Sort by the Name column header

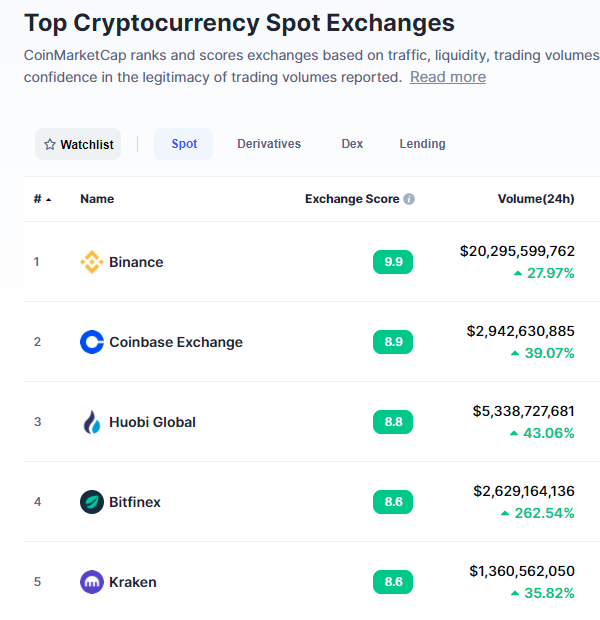pos(97,199)
